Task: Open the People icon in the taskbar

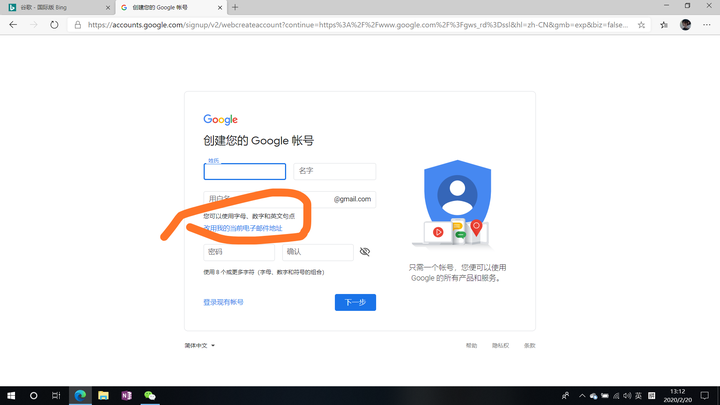Action: point(566,395)
